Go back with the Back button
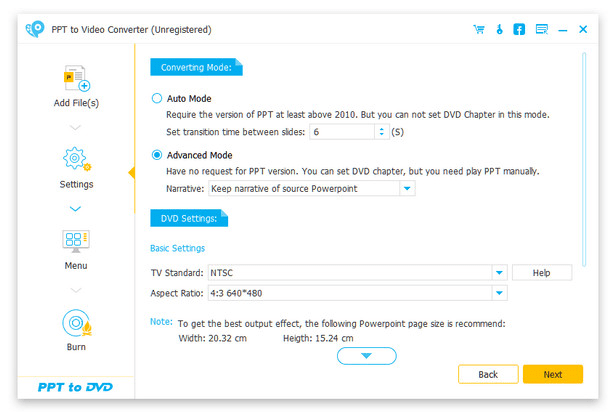 click(x=488, y=374)
